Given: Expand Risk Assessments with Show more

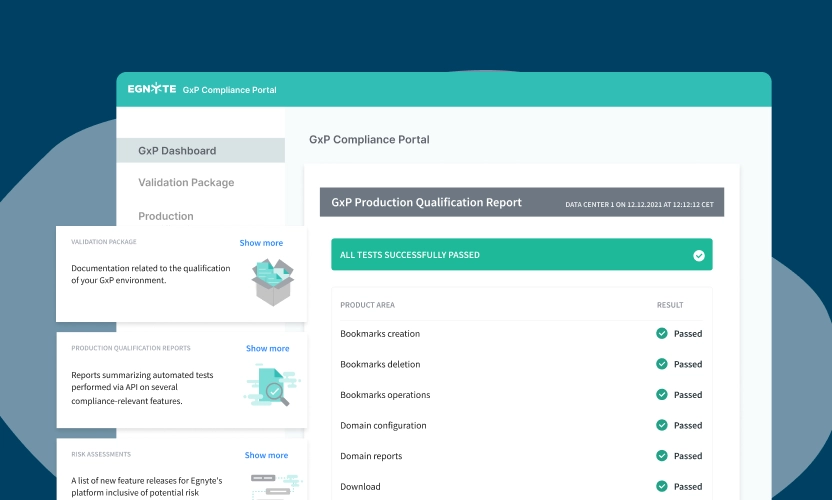Looking at the screenshot, I should [x=266, y=455].
